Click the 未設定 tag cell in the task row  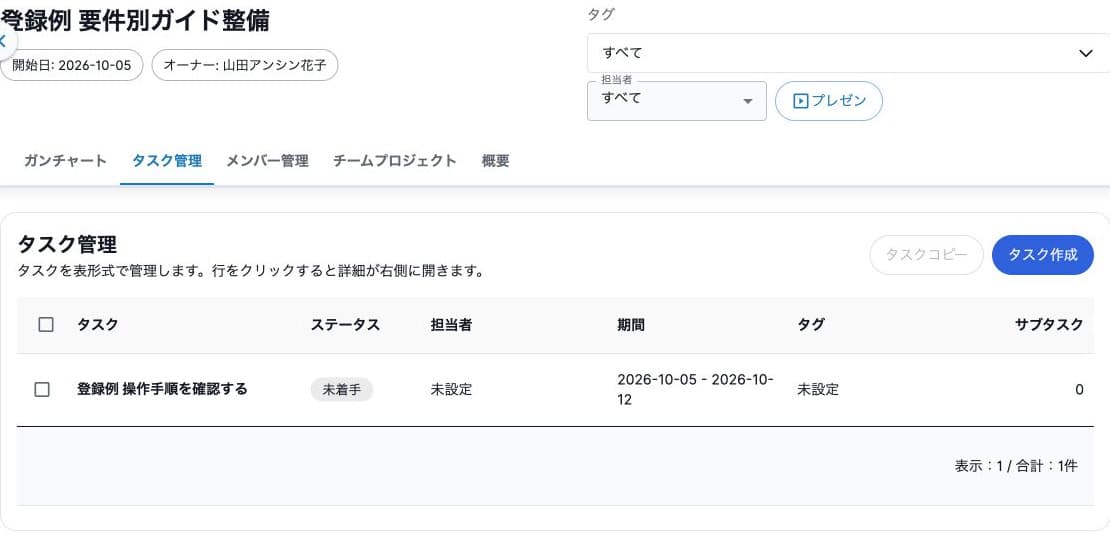point(818,389)
